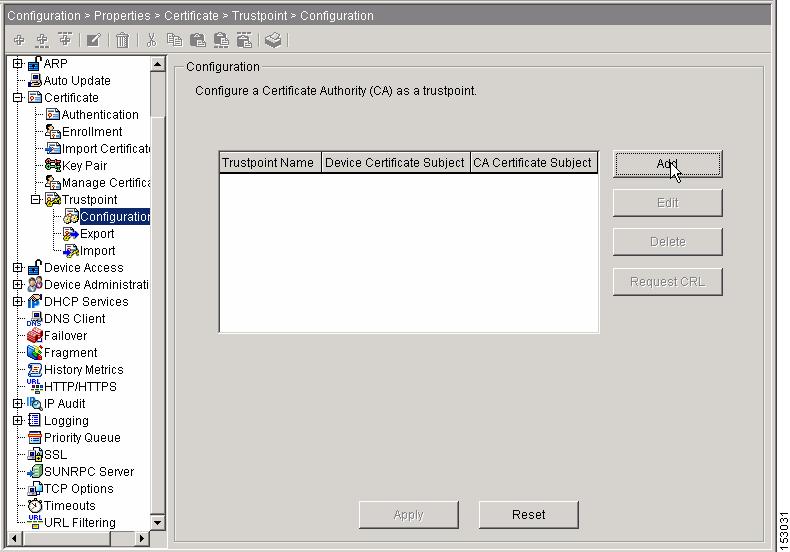Viewport: 790px width, 552px height.
Task: Click the History Metrics icon
Action: 35,370
